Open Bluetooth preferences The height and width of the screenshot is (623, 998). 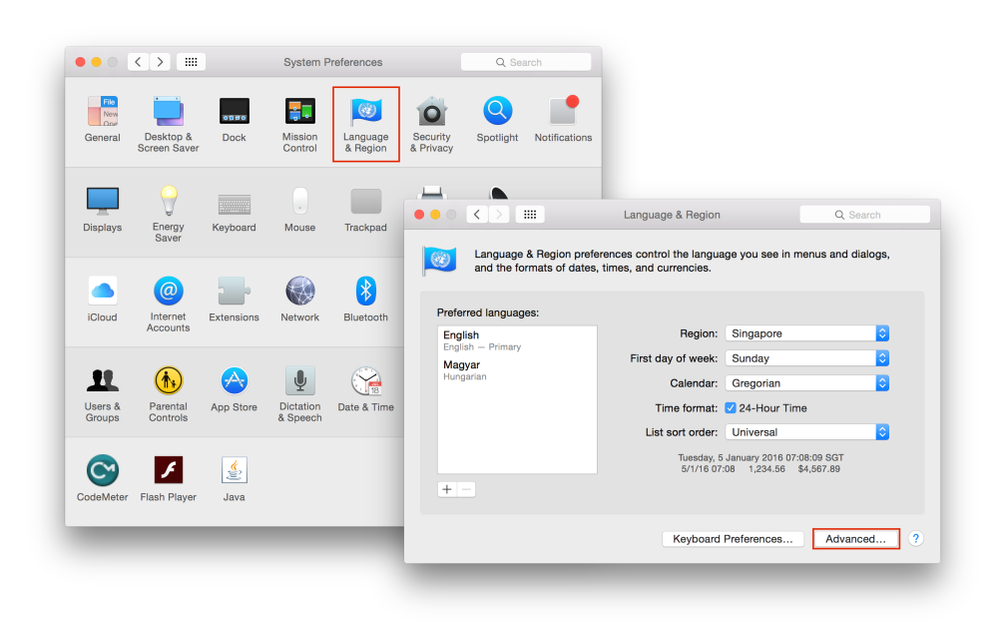click(x=366, y=299)
